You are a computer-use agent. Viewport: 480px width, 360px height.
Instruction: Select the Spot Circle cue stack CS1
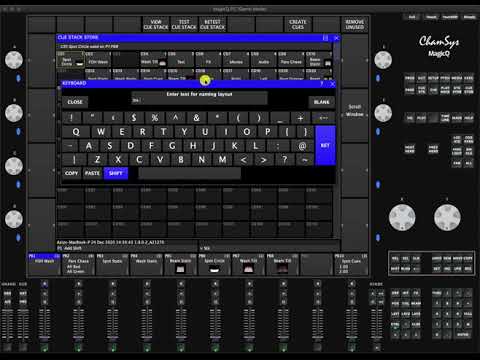[70, 60]
